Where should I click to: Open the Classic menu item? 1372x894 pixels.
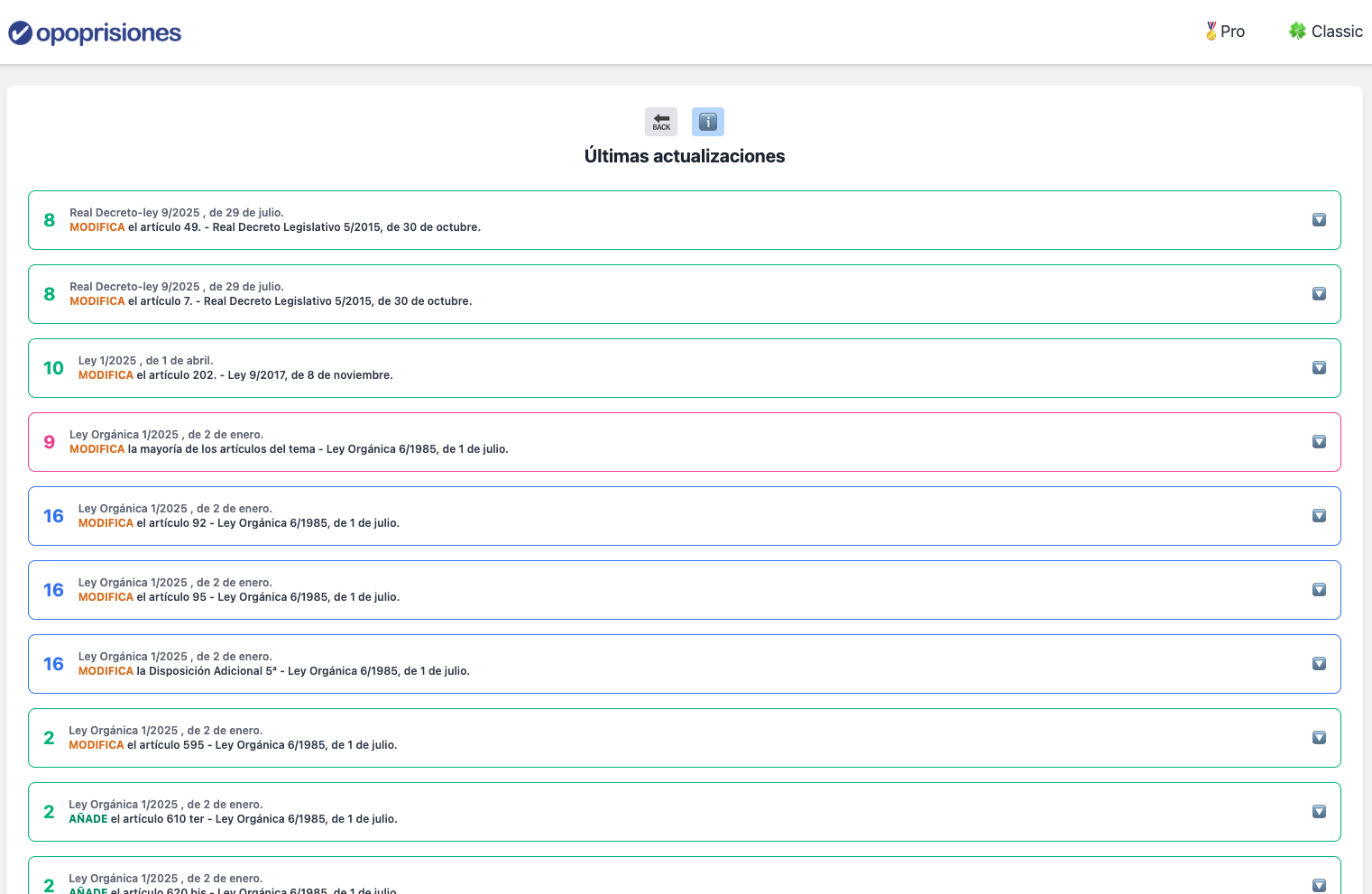1336,32
